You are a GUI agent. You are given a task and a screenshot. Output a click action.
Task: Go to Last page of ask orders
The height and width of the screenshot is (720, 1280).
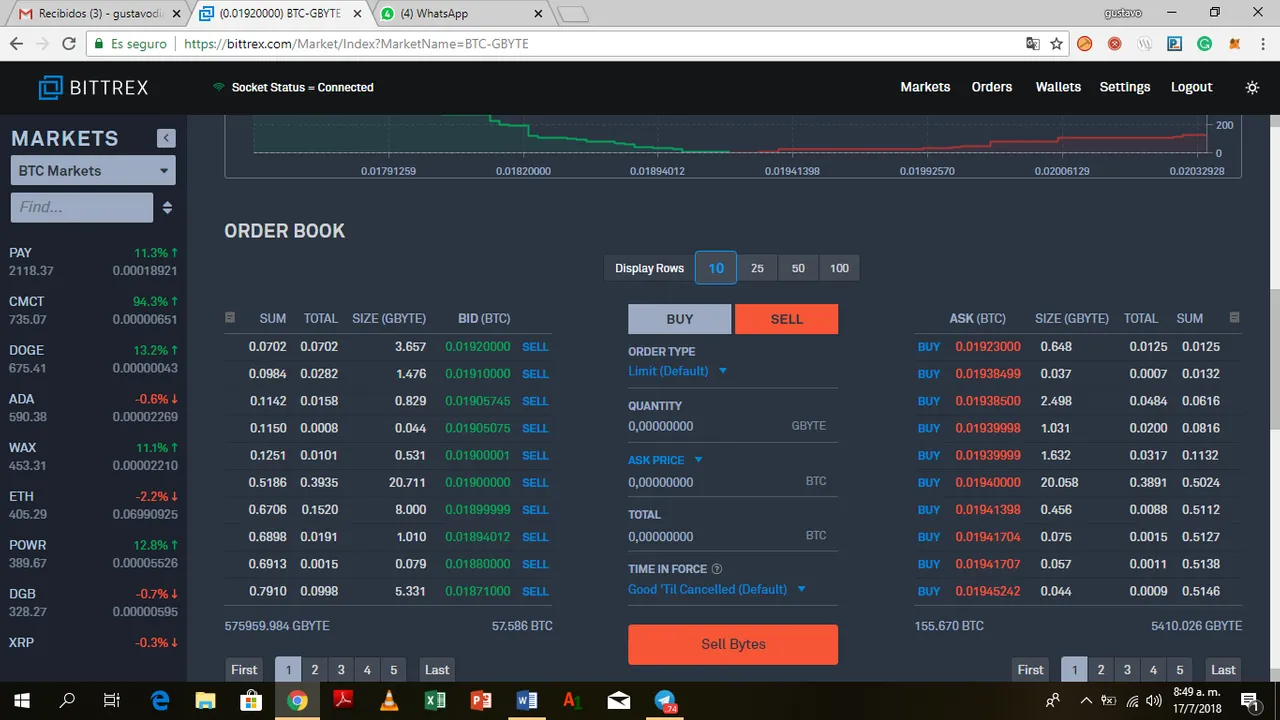1223,670
